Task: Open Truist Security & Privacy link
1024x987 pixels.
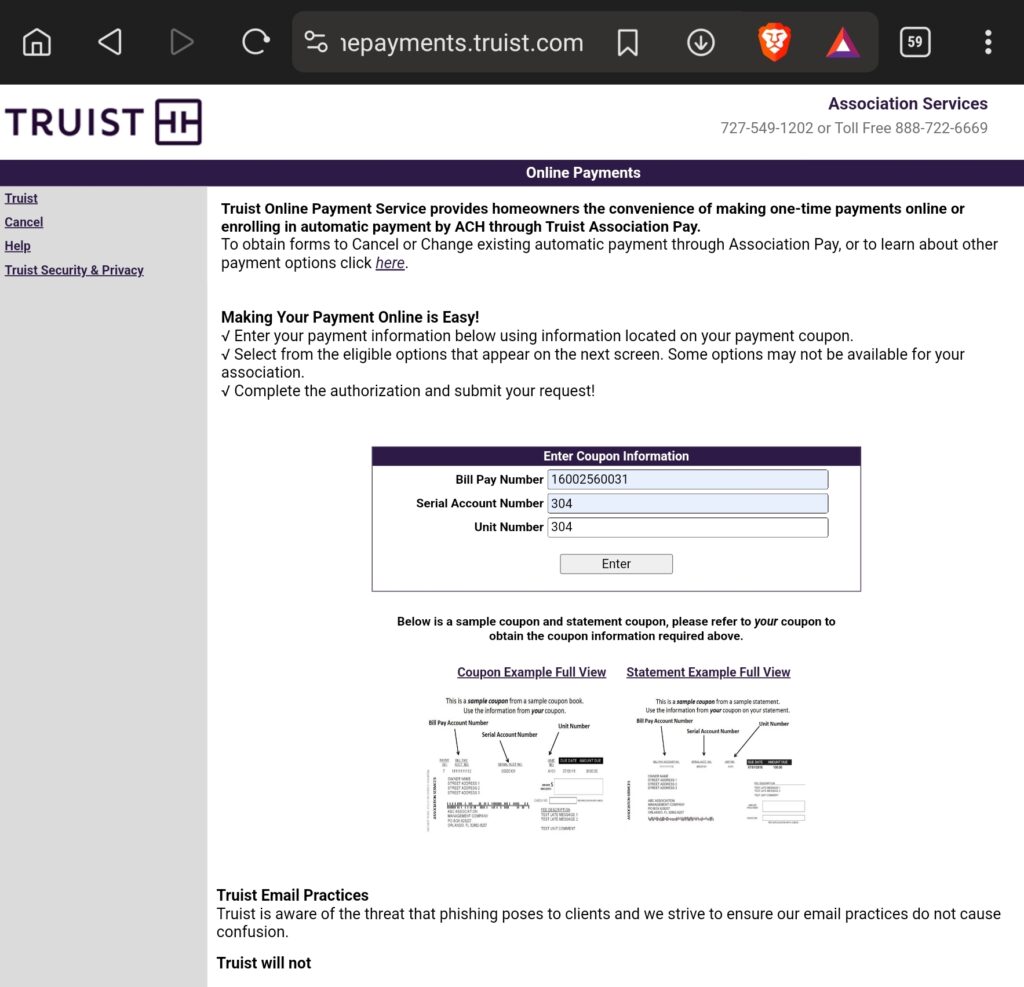Action: pyautogui.click(x=74, y=270)
